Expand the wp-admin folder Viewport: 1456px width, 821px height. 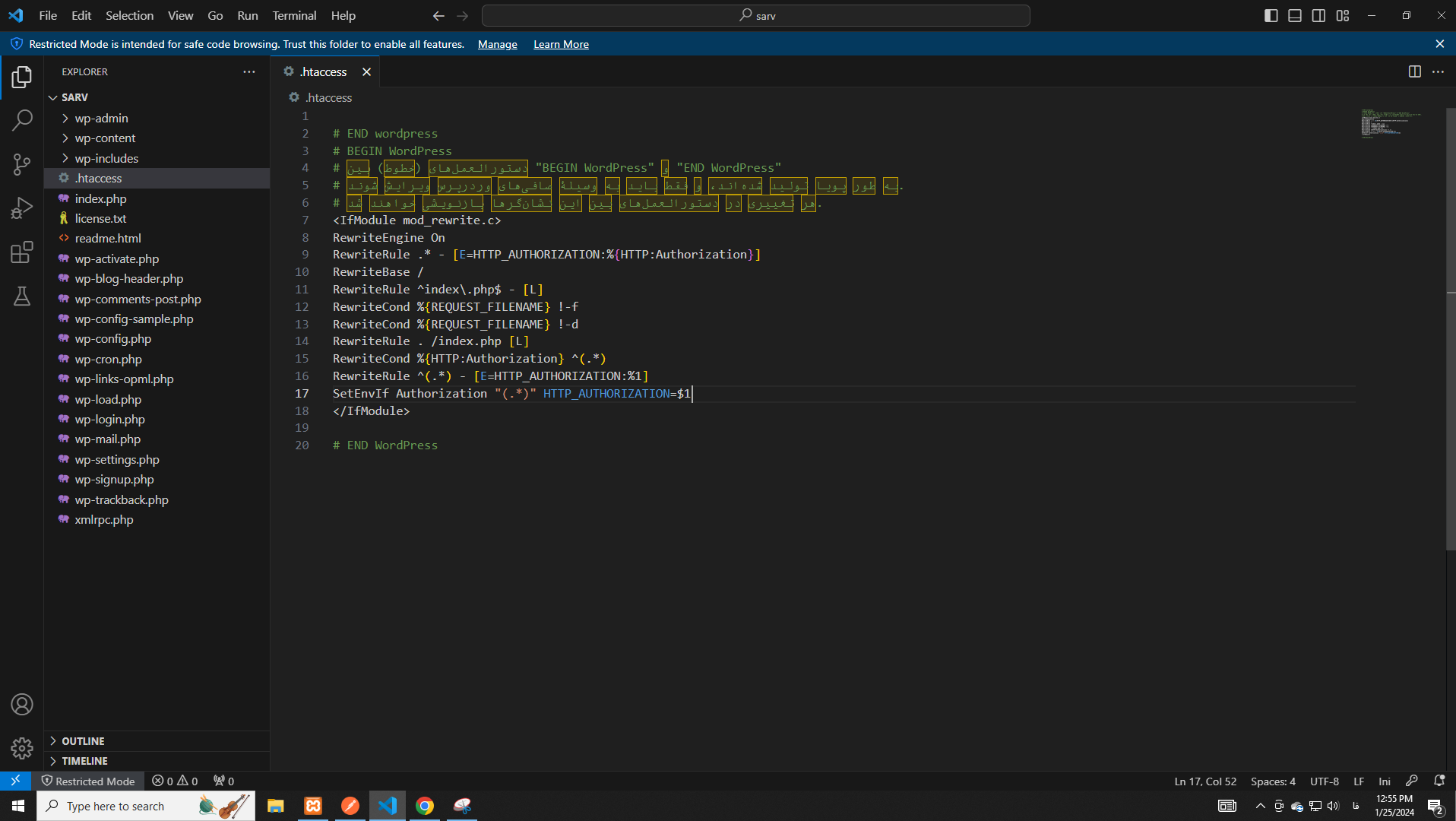[x=157, y=118]
